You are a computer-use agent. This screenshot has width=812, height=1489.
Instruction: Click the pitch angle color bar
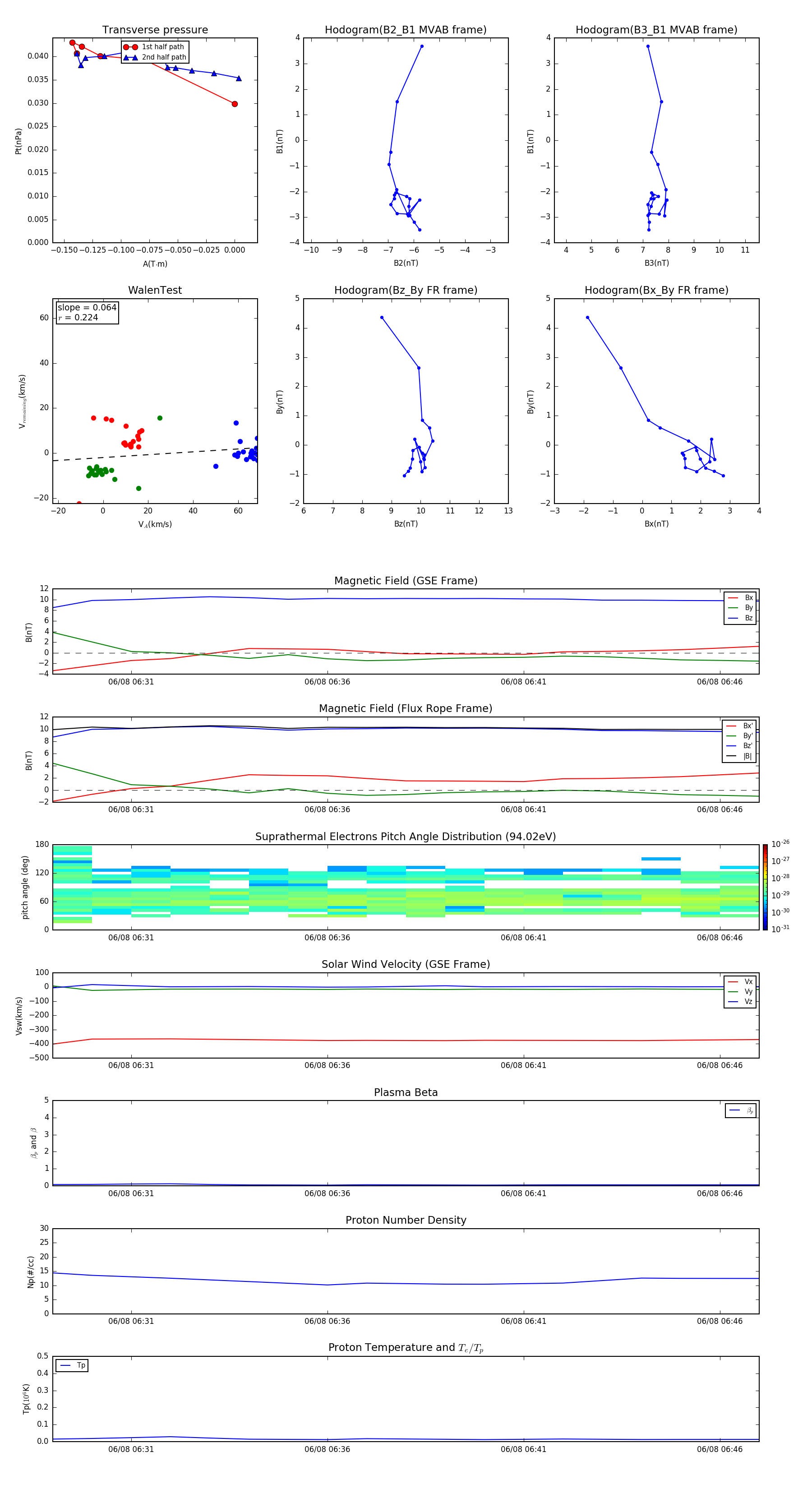[765, 887]
